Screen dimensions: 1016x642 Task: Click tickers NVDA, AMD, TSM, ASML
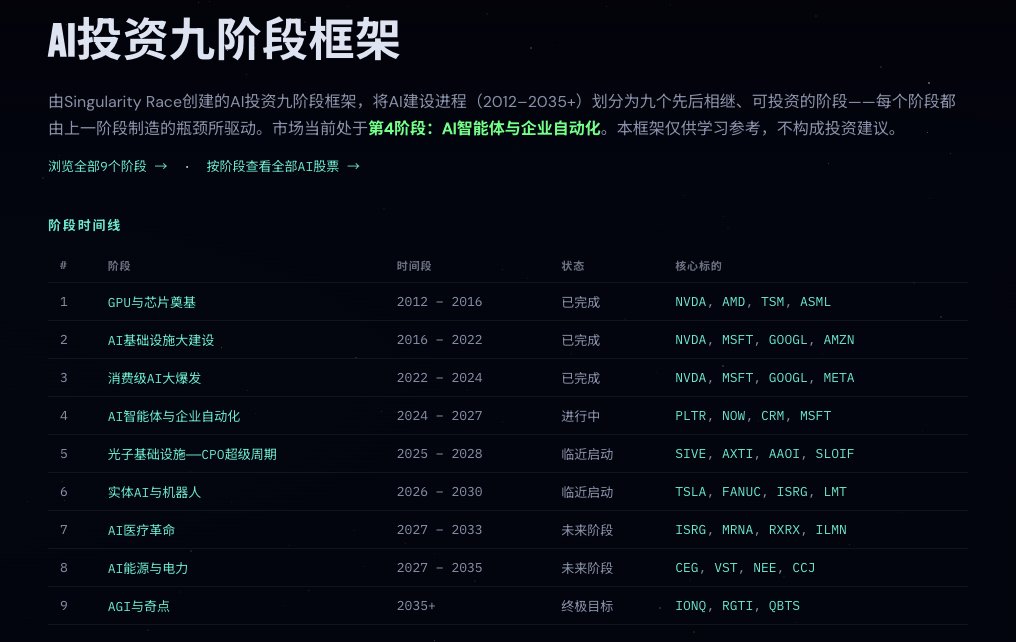(752, 302)
